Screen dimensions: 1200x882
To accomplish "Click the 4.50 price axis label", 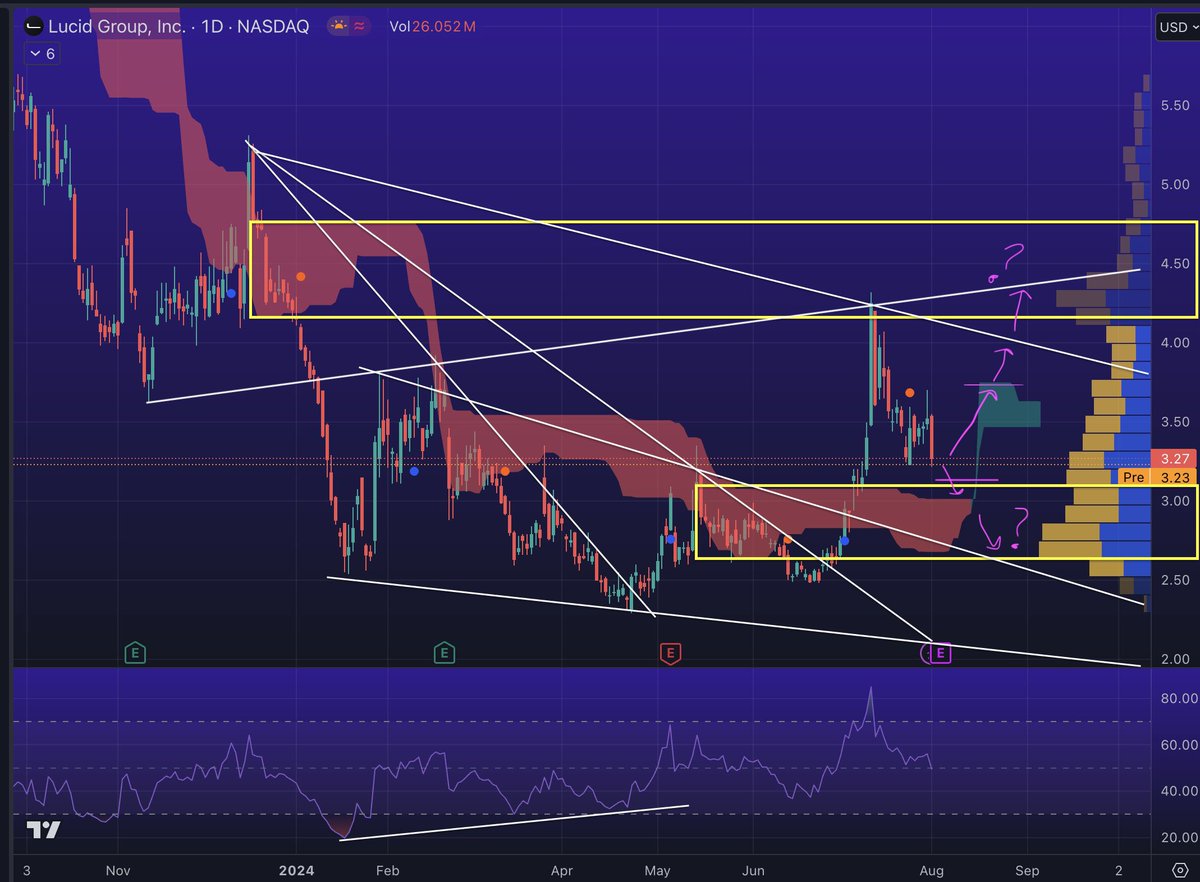I will pyautogui.click(x=1175, y=264).
